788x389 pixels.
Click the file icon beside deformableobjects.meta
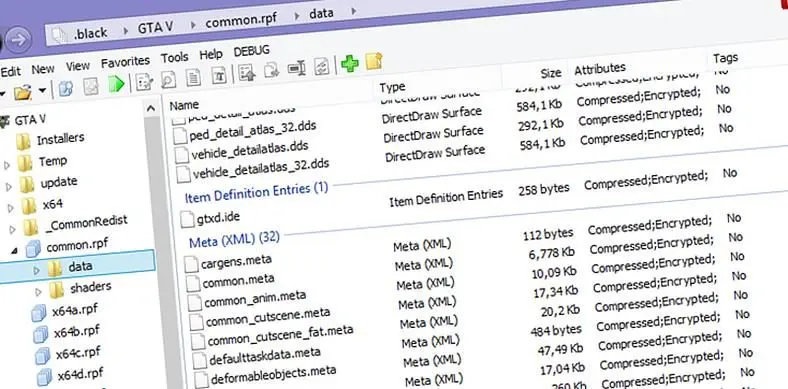tap(201, 380)
